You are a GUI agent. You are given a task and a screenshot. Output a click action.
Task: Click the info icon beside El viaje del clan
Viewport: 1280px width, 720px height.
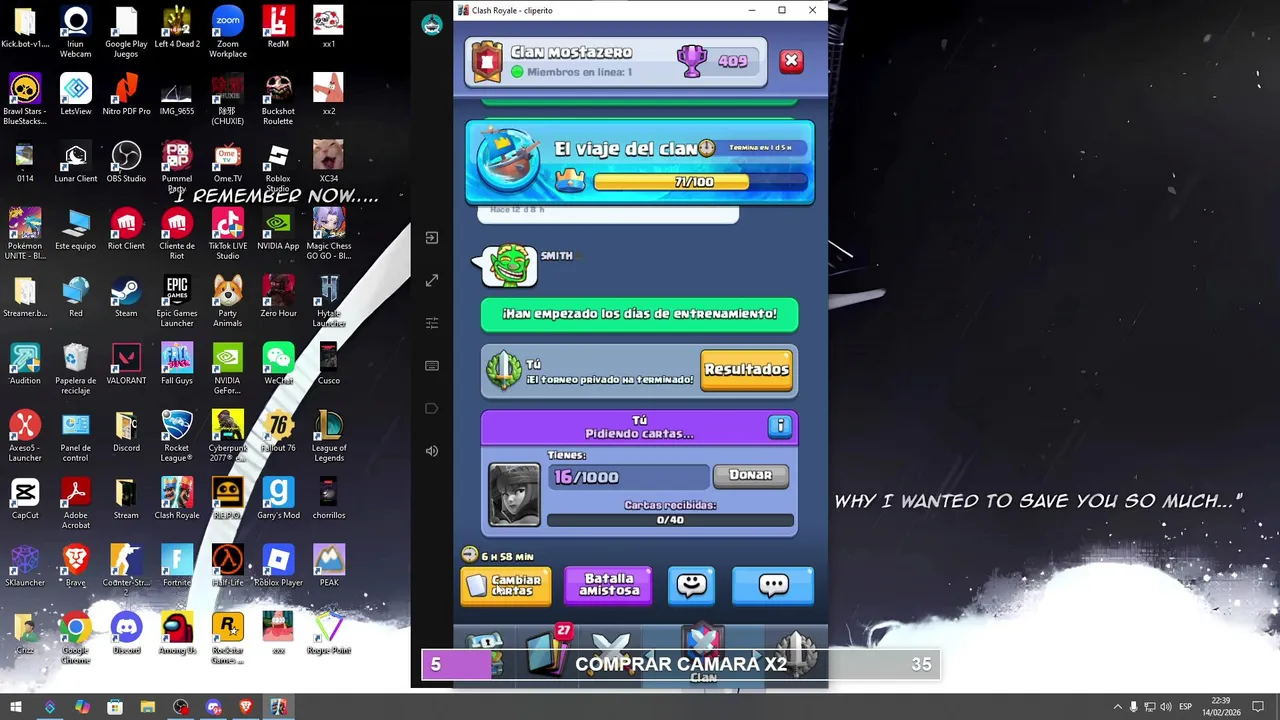pos(707,148)
